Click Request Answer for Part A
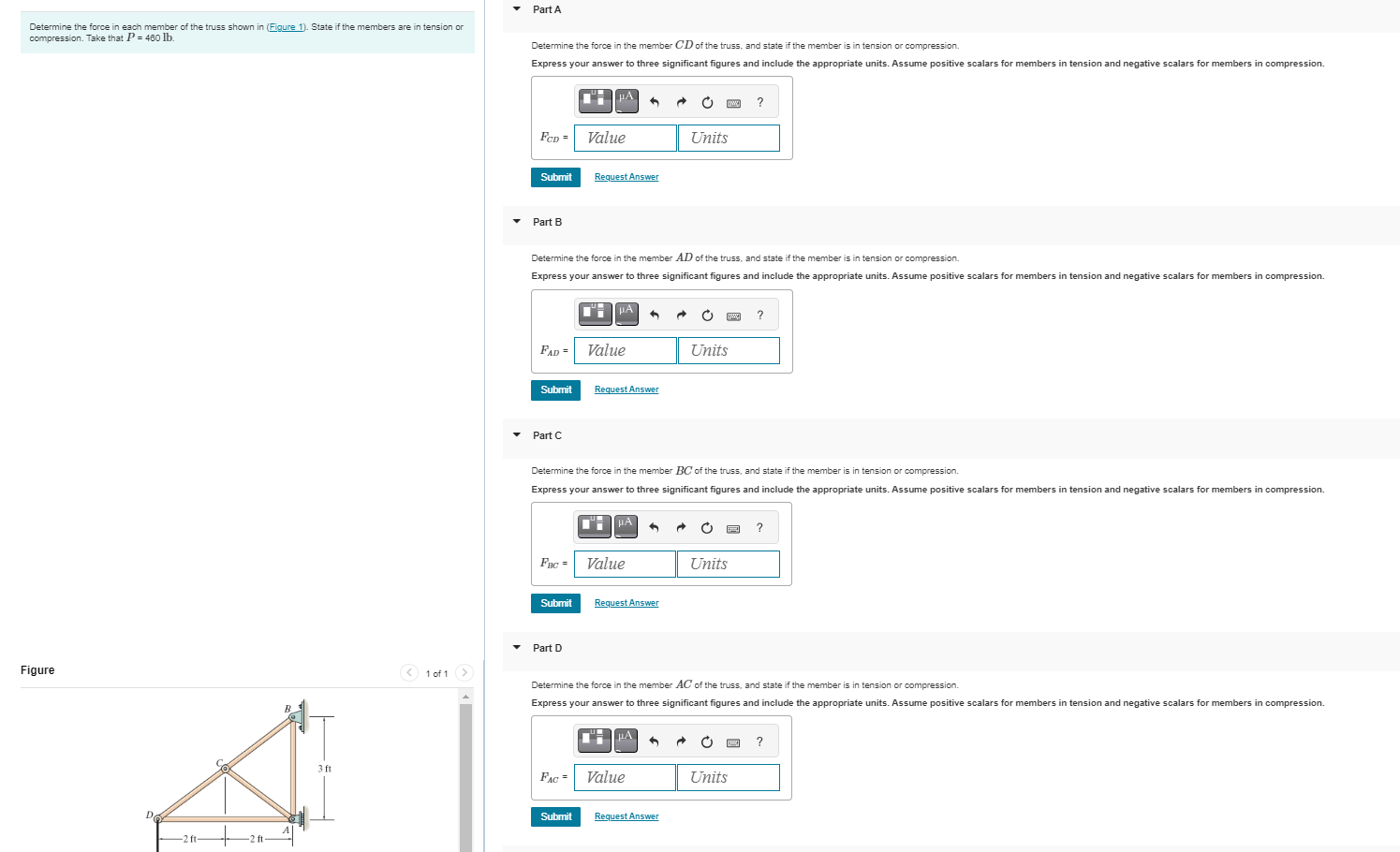Viewport: 1400px width, 852px height. point(626,176)
